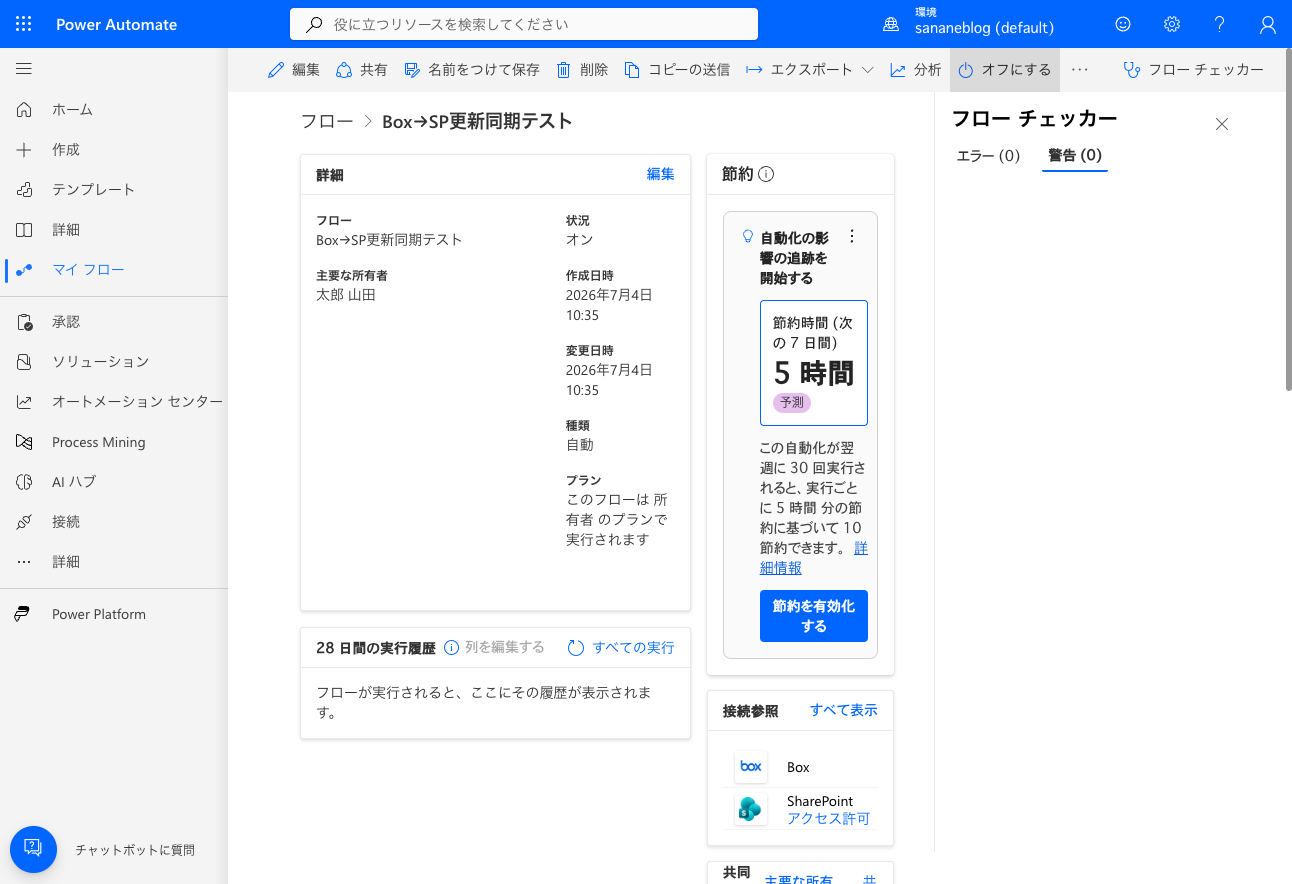
Task: Click the チャットボットに質問 chat button
Action: tap(33, 849)
